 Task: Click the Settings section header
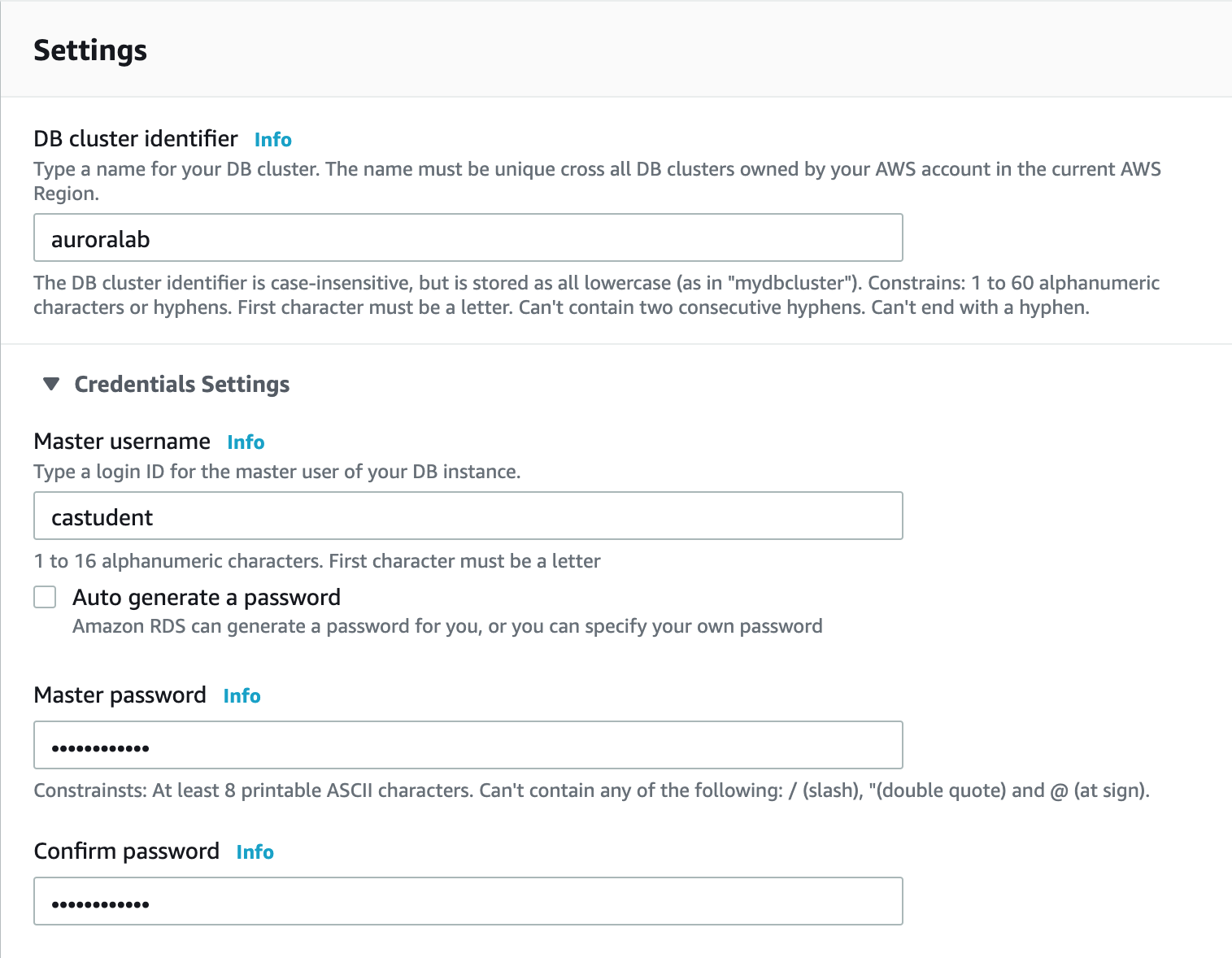89,50
